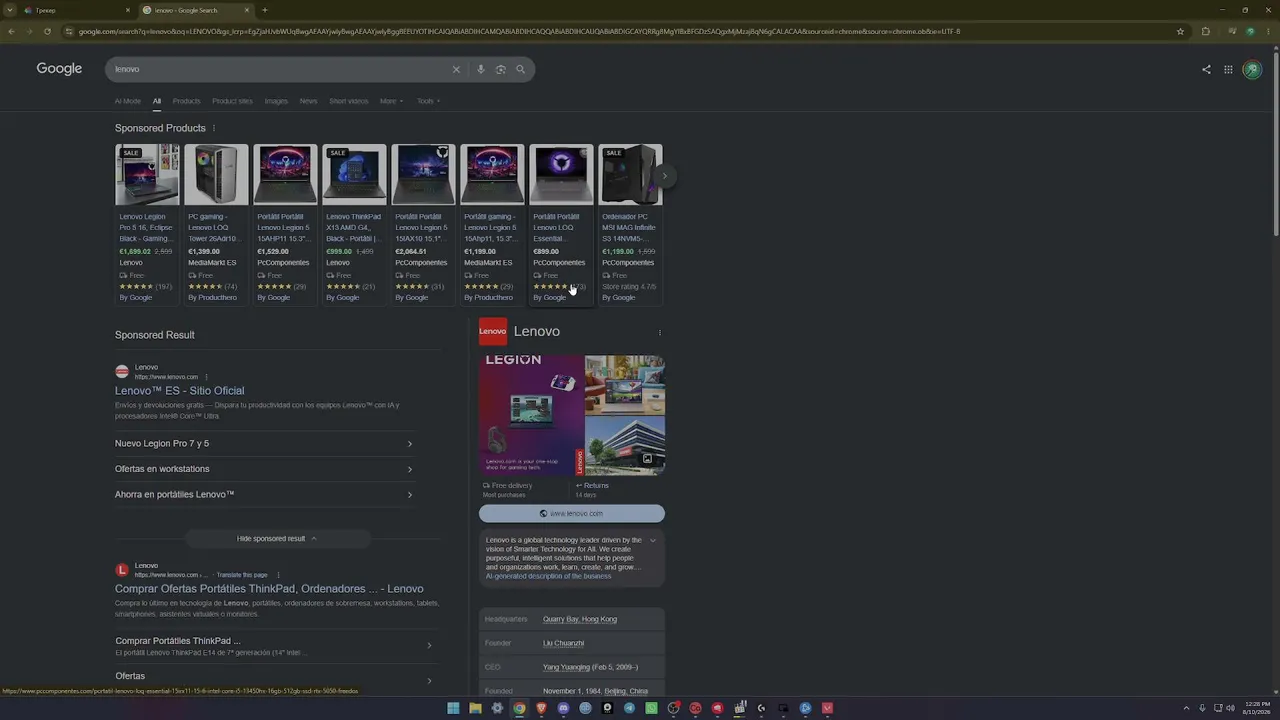
Task: Collapse with Hide sponsored result button
Action: [277, 538]
